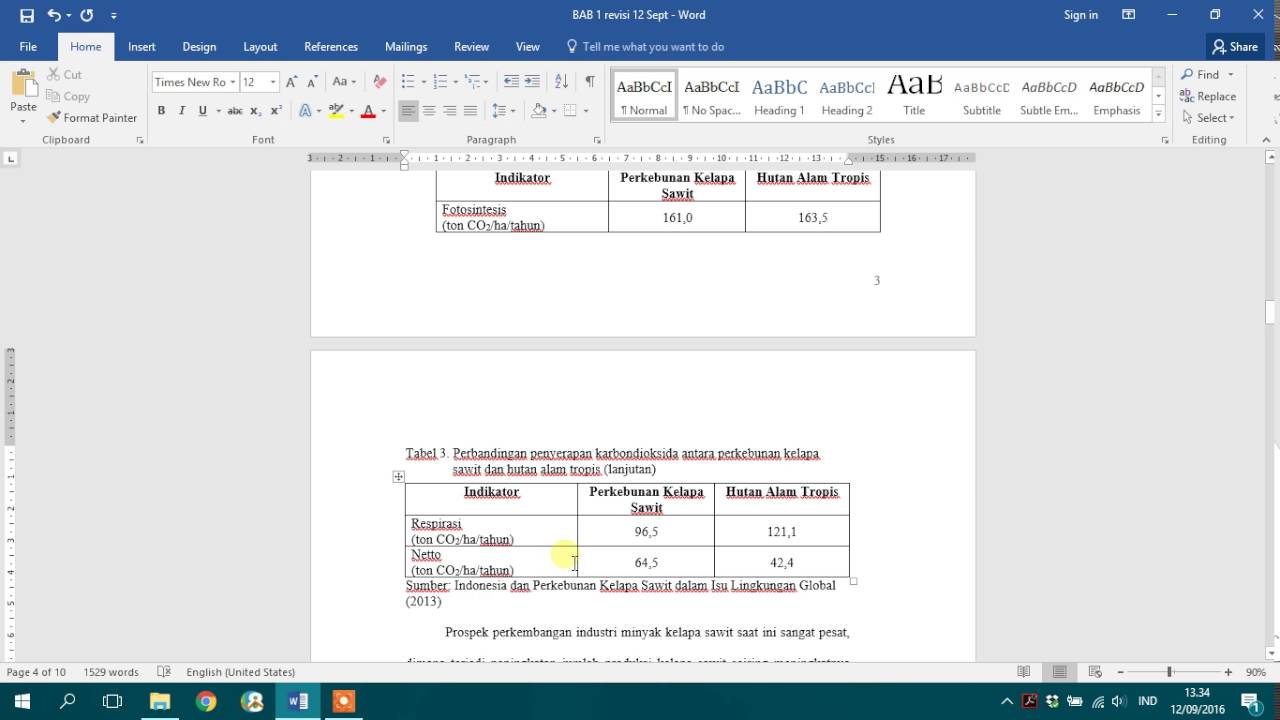The image size is (1280, 720).
Task: Click the Save icon in quick access toolbar
Action: click(27, 15)
